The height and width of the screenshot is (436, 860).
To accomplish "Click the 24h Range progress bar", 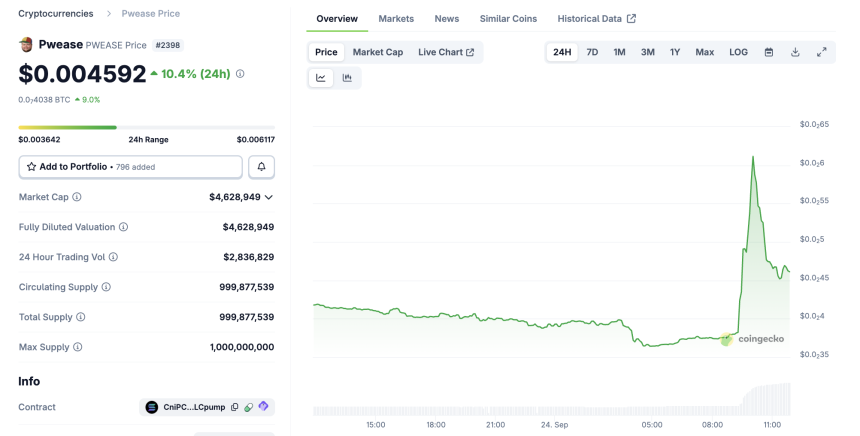I will (146, 127).
